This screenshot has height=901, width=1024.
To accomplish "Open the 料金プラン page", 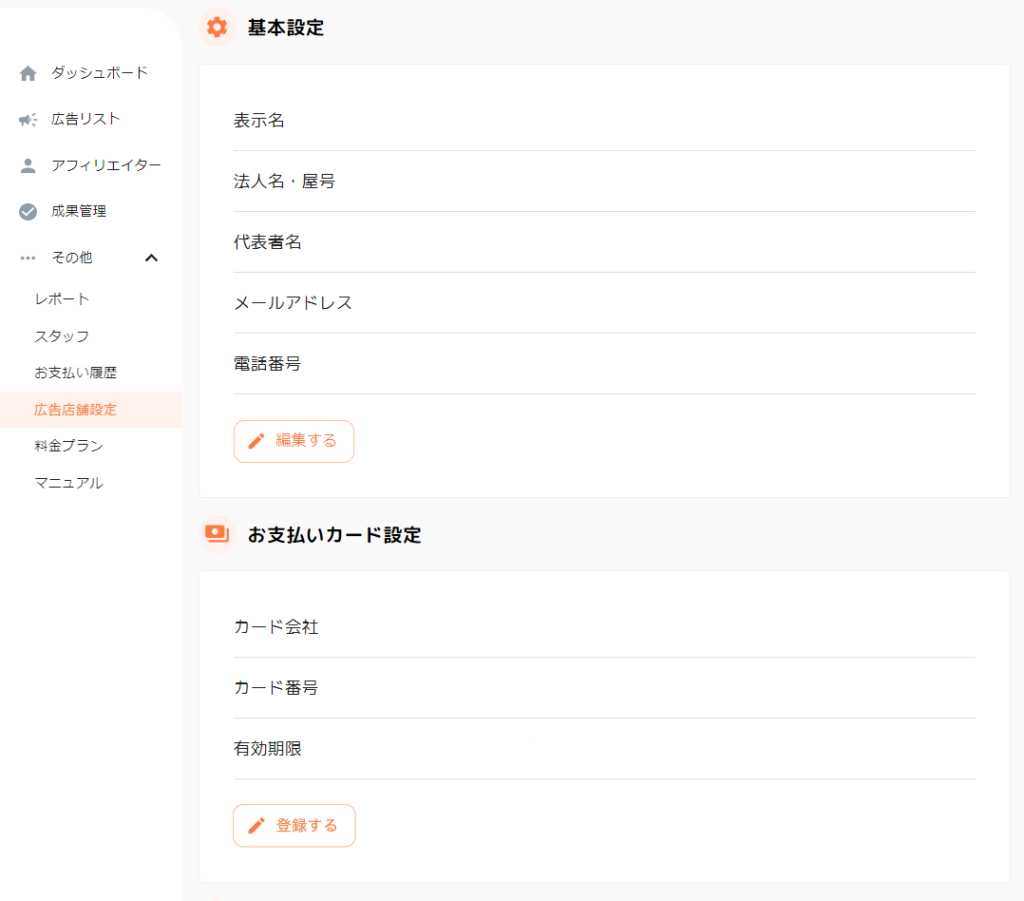I will pos(69,446).
